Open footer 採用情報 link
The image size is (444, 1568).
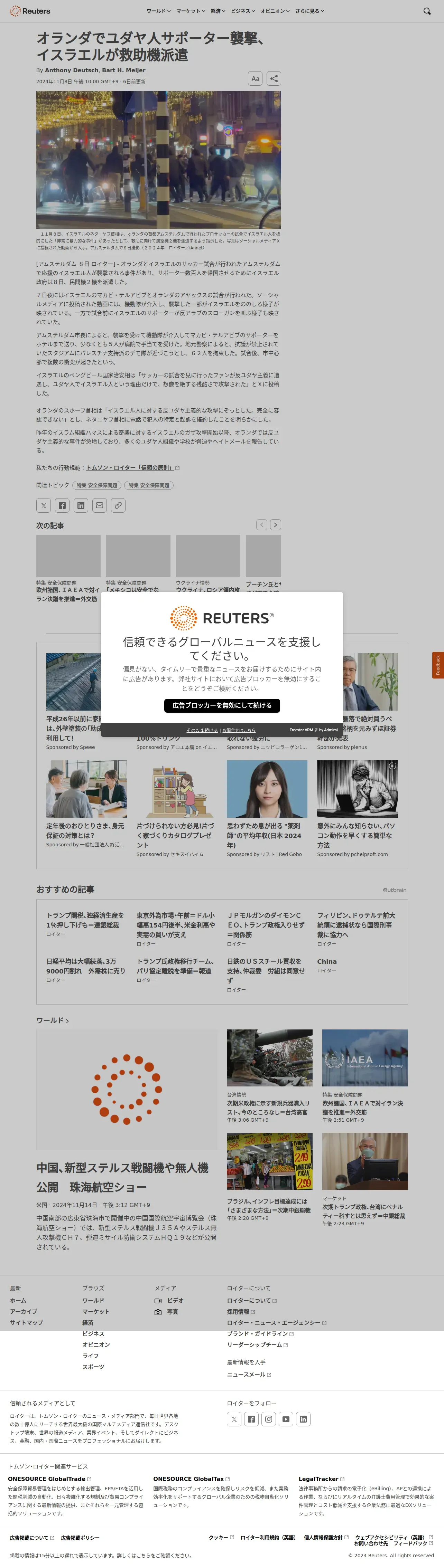tap(241, 1312)
